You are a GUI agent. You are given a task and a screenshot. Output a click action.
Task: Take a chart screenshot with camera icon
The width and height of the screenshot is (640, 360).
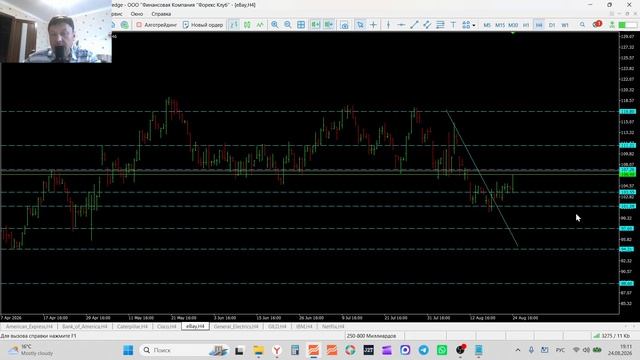344,25
